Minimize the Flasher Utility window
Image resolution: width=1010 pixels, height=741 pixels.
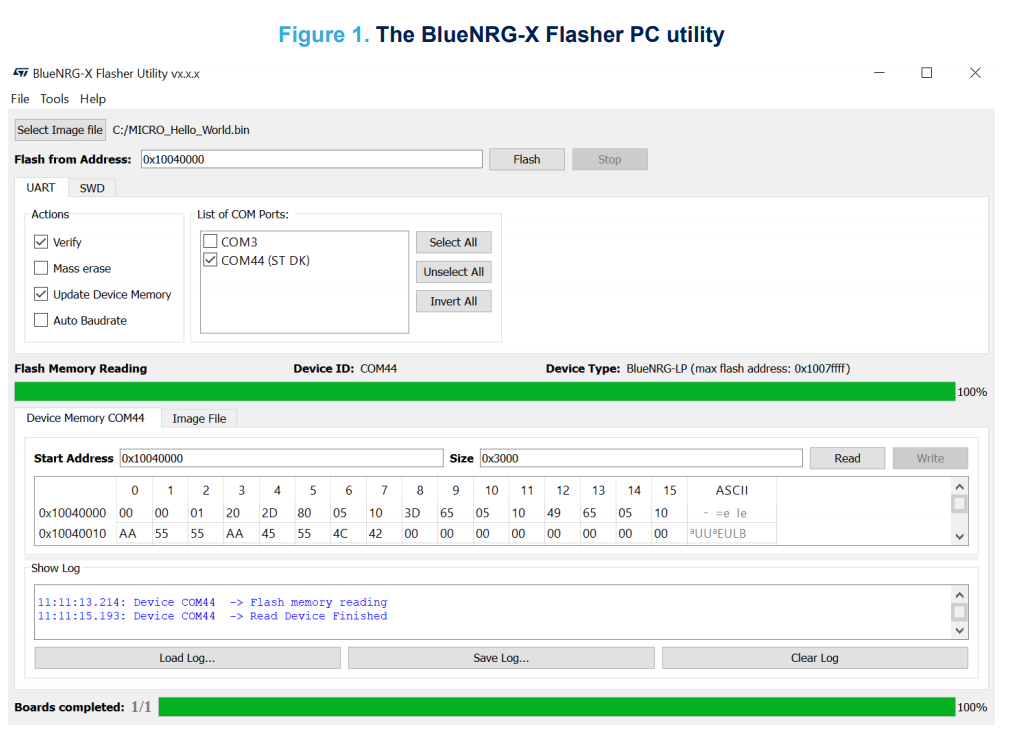pyautogui.click(x=879, y=73)
